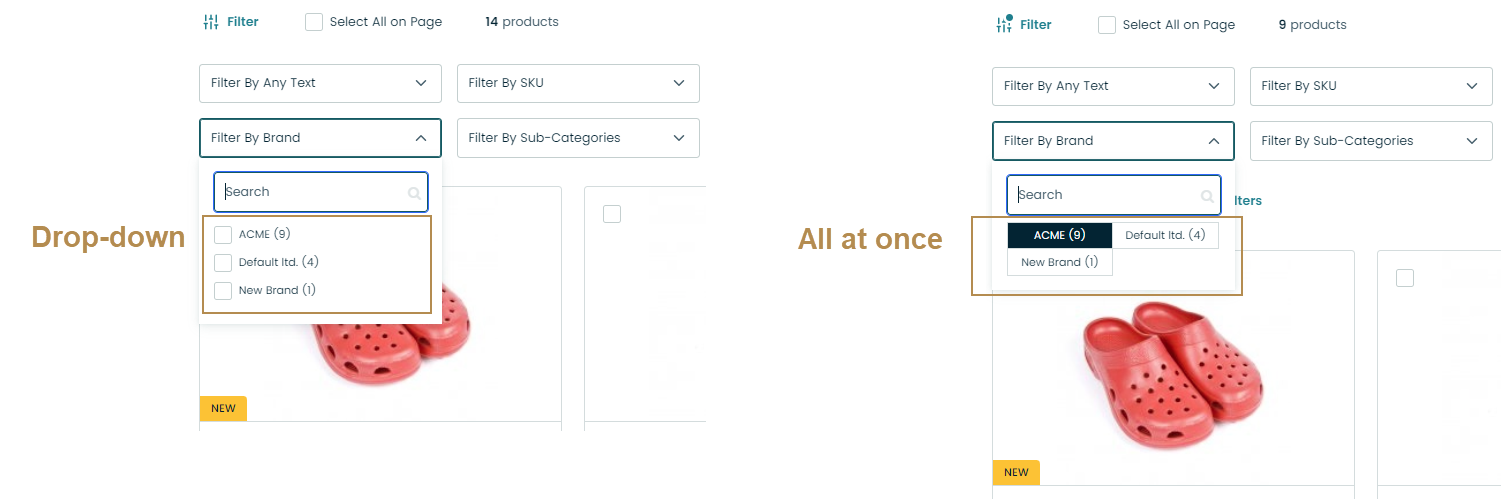The width and height of the screenshot is (1501, 499).
Task: Click search magnifier icon in right brand search
Action: pyautogui.click(x=1207, y=196)
